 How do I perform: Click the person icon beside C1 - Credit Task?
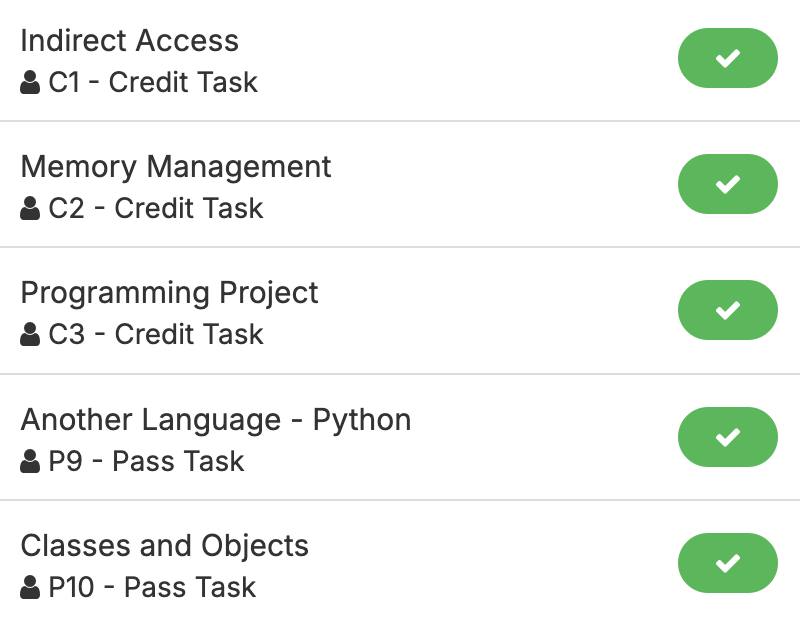coord(30,82)
